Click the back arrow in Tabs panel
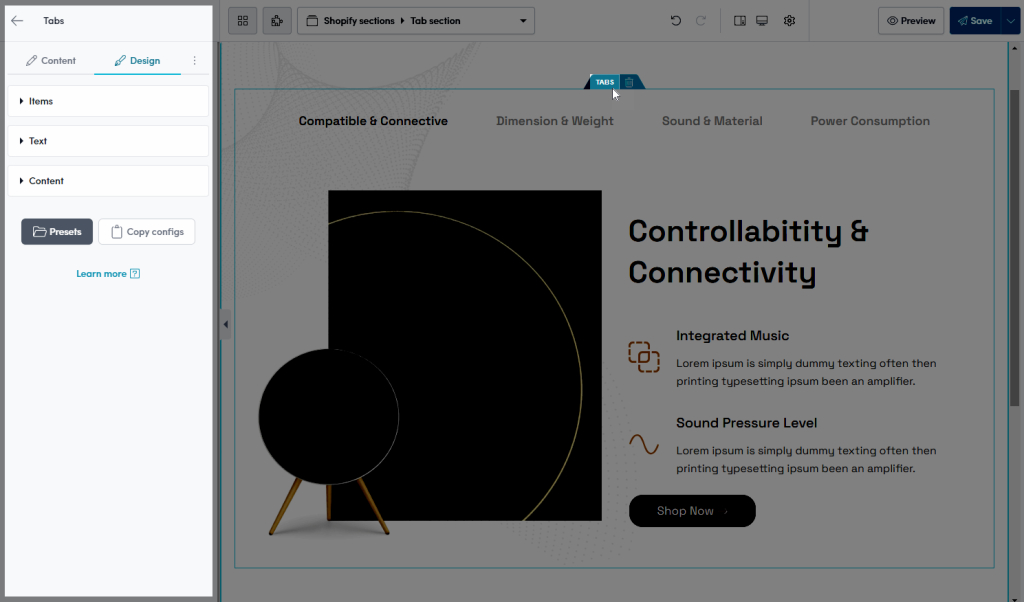The height and width of the screenshot is (602, 1024). (x=18, y=21)
